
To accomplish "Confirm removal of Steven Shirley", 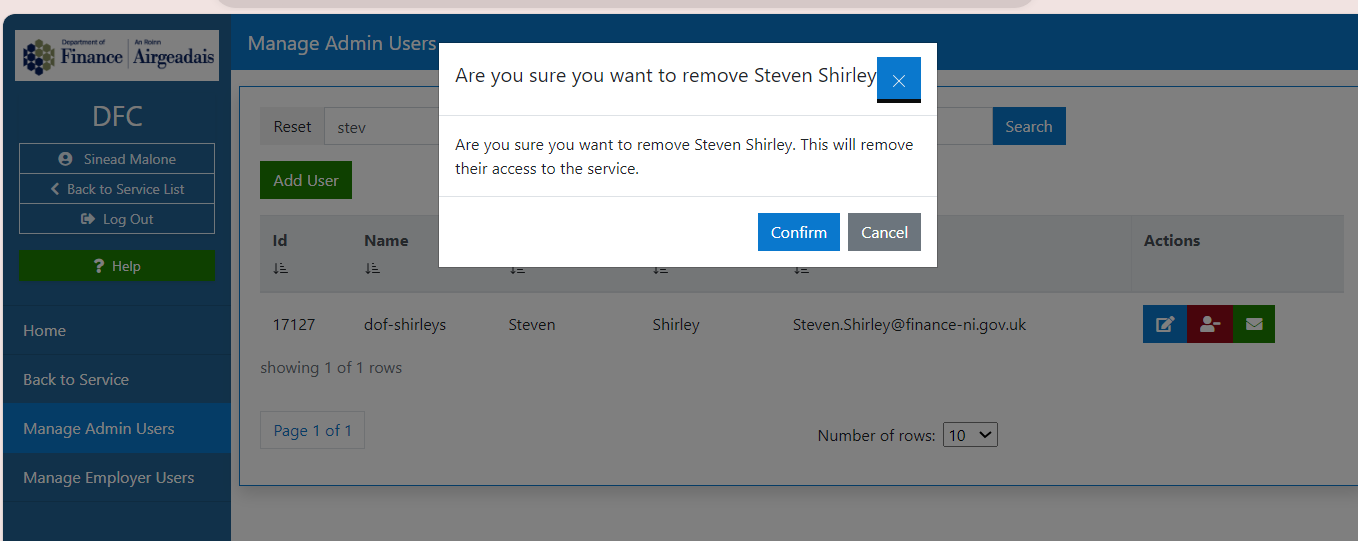I will 798,232.
